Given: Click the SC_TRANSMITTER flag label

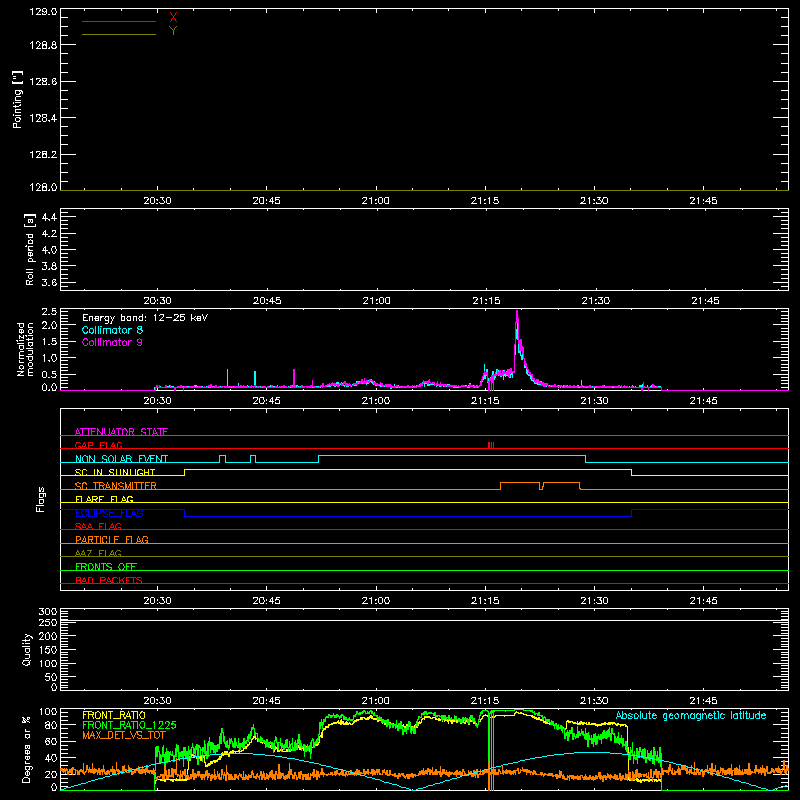Looking at the screenshot, I should [x=116, y=486].
